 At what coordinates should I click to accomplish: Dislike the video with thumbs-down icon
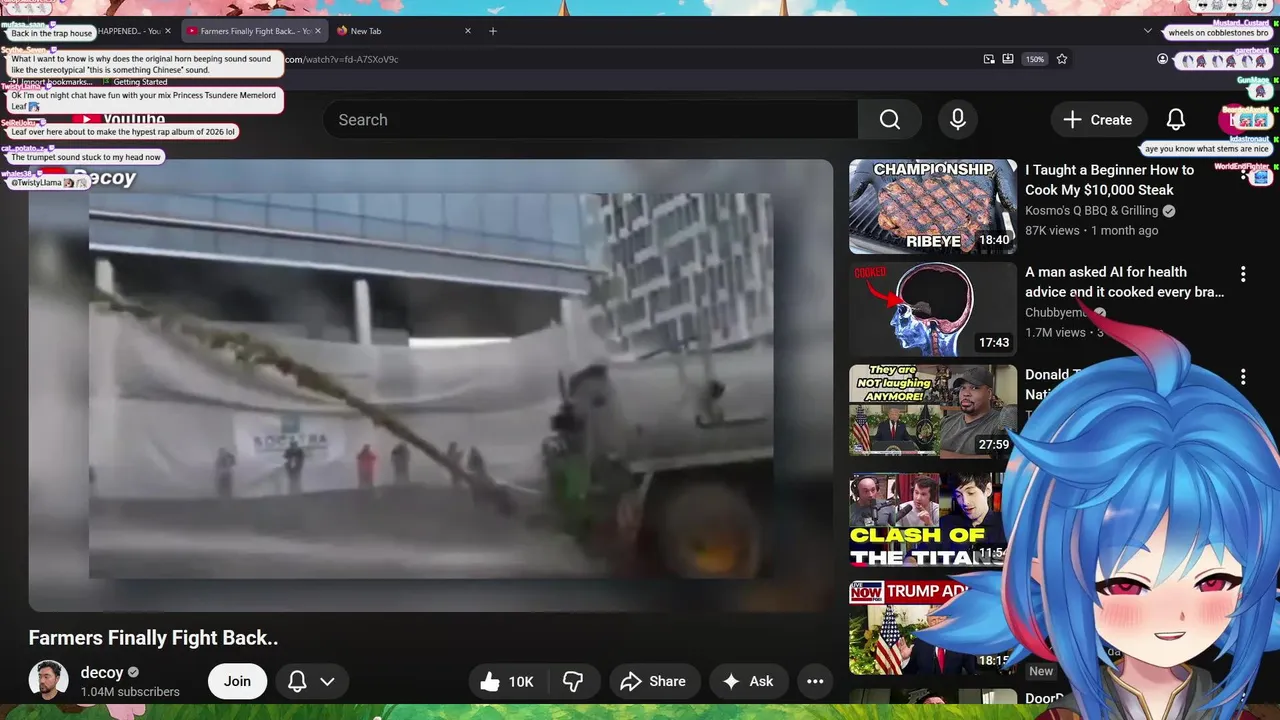click(x=573, y=682)
